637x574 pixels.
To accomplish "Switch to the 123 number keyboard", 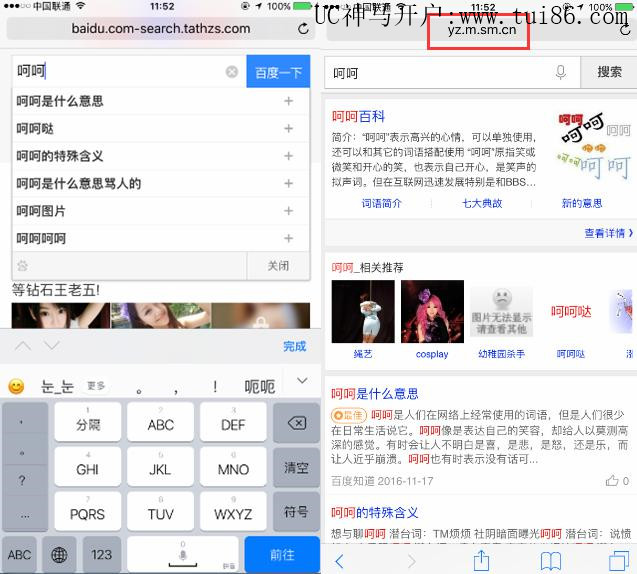I will 102,555.
